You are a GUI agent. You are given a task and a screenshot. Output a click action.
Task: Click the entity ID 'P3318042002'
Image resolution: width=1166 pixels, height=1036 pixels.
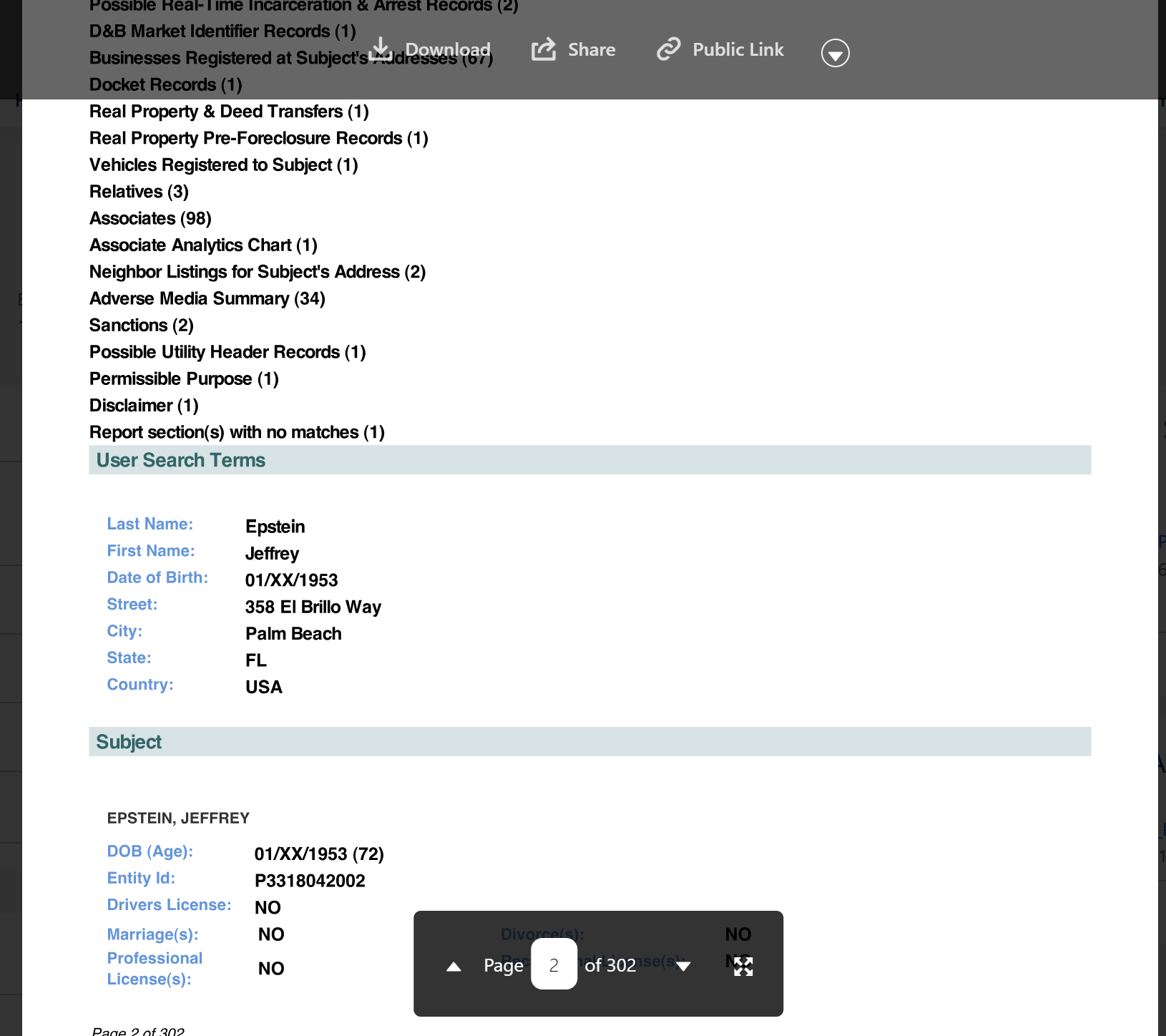[310, 881]
